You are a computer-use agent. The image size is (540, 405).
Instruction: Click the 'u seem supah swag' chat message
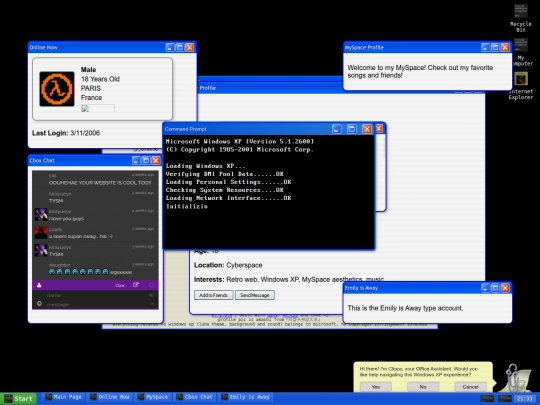[x=81, y=236]
